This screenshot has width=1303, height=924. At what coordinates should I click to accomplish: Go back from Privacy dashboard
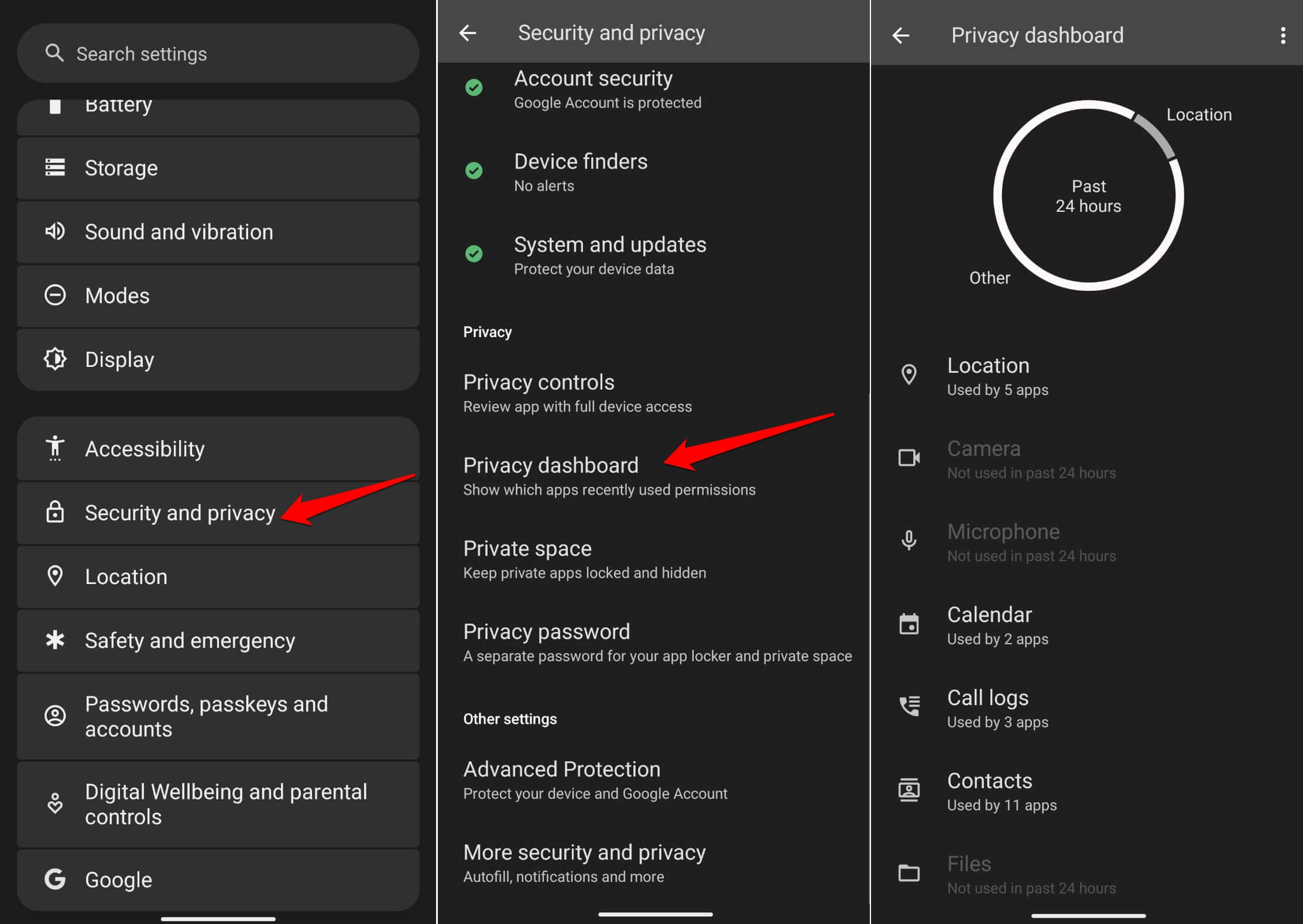901,35
